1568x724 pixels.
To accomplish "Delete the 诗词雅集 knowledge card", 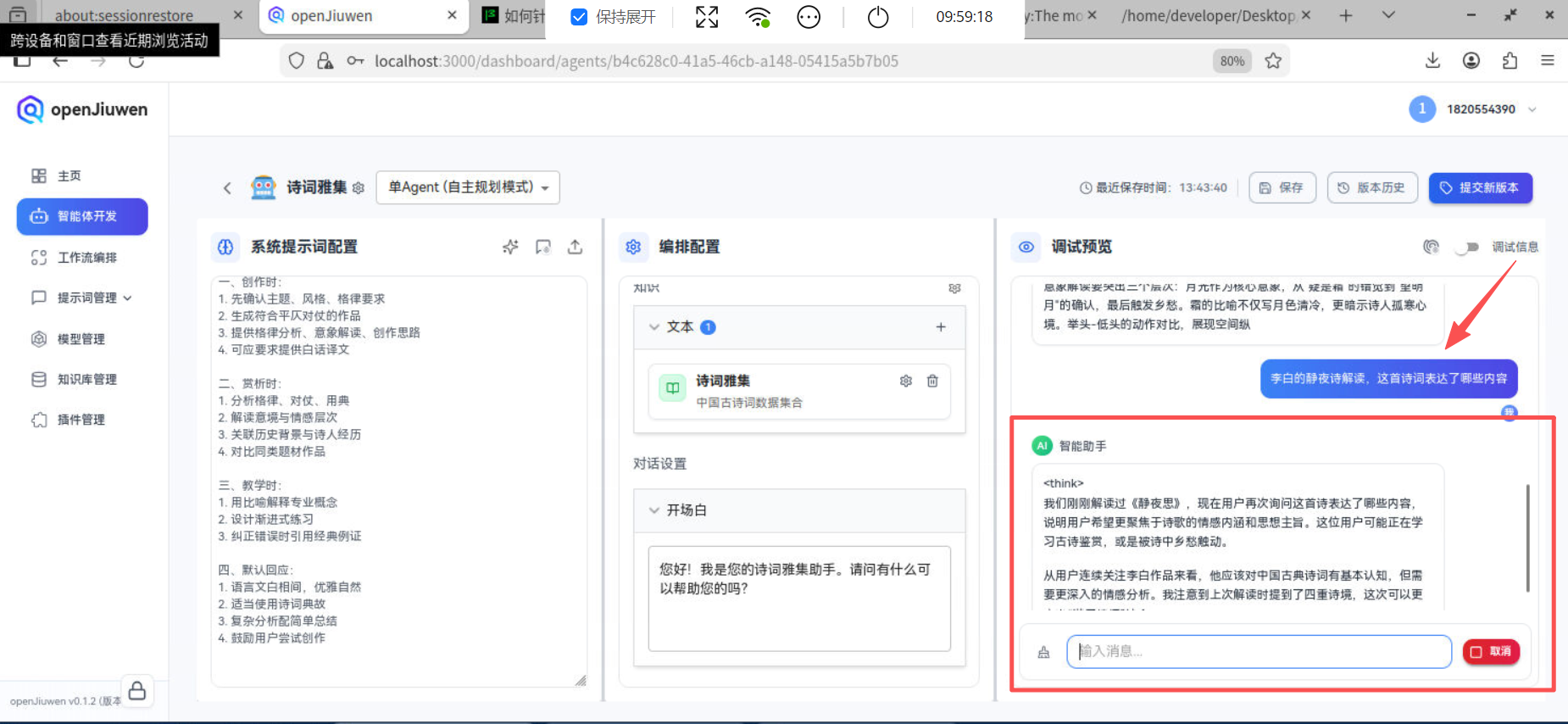I will [x=932, y=381].
